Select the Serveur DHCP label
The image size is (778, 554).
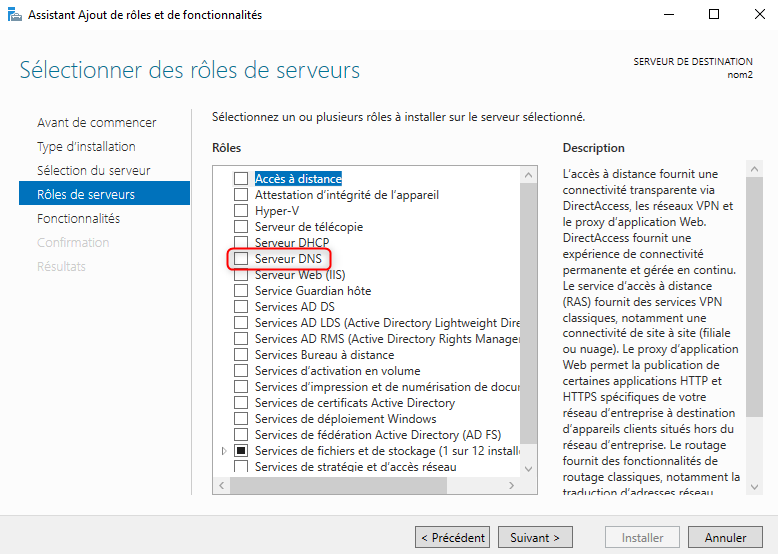[x=292, y=243]
